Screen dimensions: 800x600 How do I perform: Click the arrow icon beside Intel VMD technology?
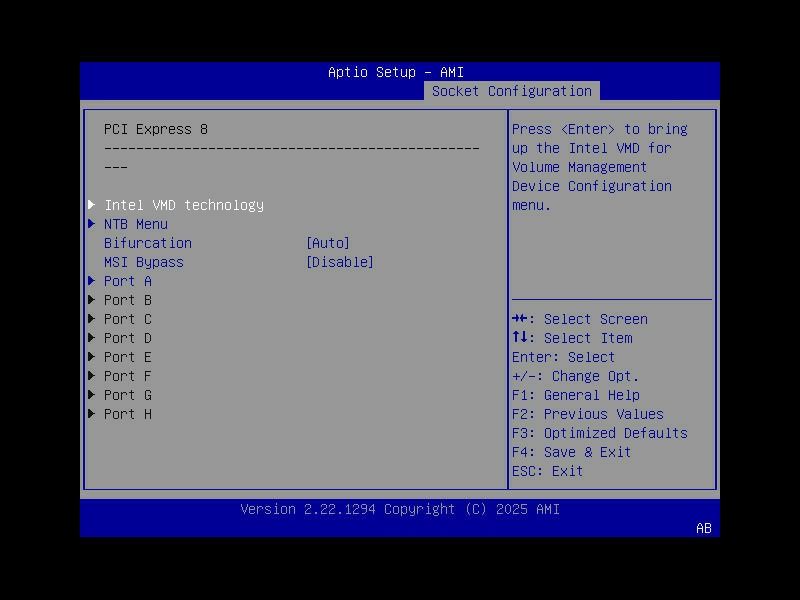(x=93, y=204)
